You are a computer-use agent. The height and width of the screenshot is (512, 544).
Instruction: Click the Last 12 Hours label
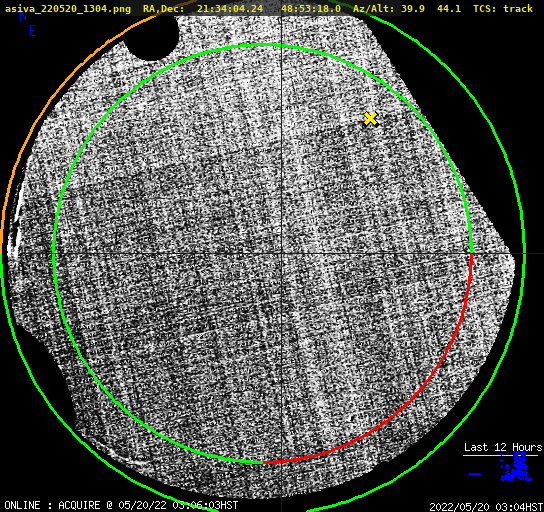point(503,447)
